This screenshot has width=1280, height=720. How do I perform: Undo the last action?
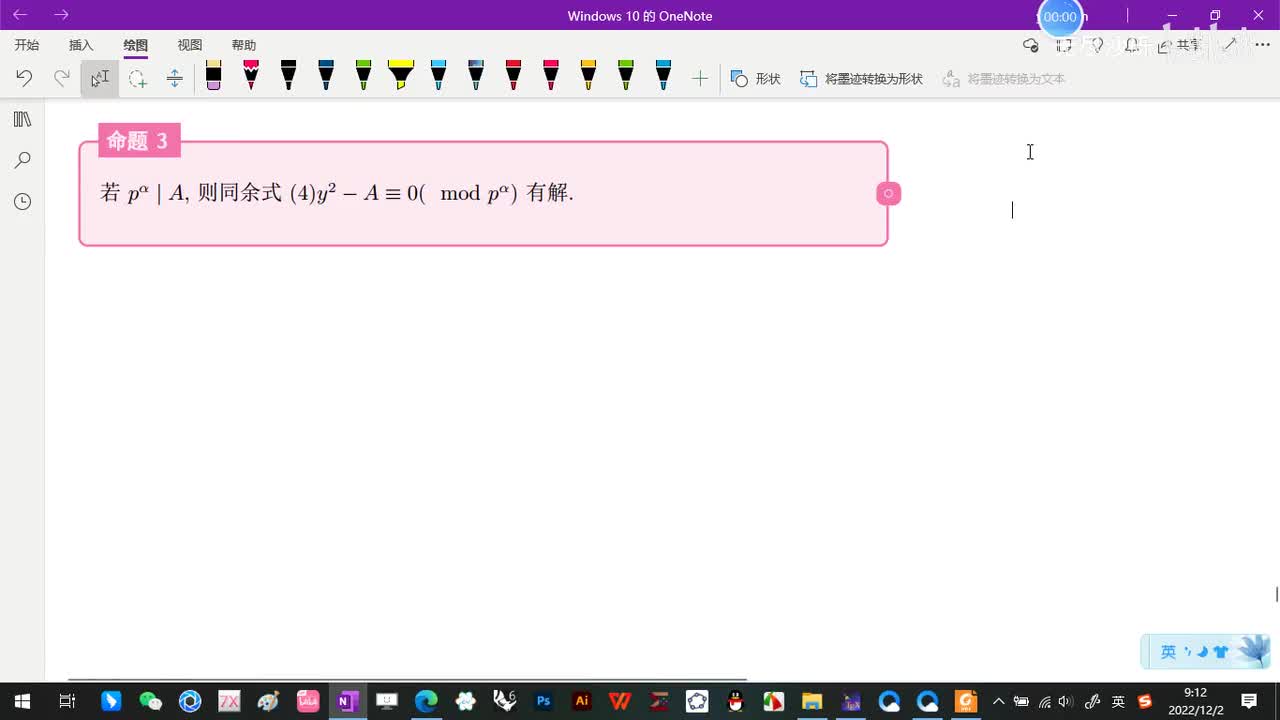(x=24, y=78)
